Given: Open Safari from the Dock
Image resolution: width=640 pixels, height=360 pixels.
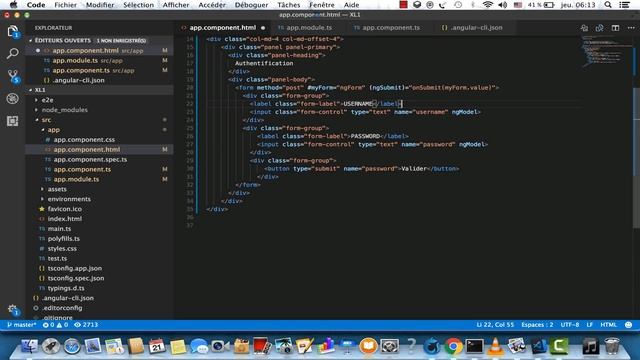Looking at the screenshot, I should [72, 346].
